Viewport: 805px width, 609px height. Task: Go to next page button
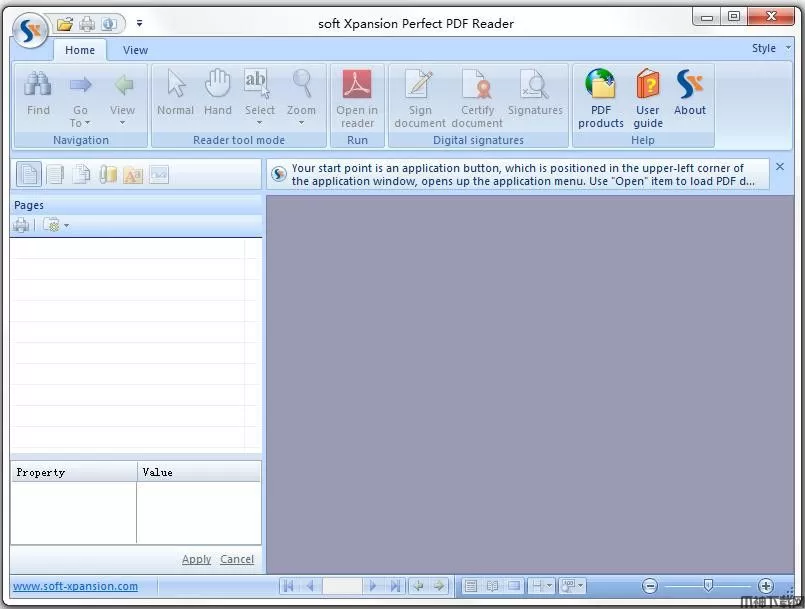point(373,586)
